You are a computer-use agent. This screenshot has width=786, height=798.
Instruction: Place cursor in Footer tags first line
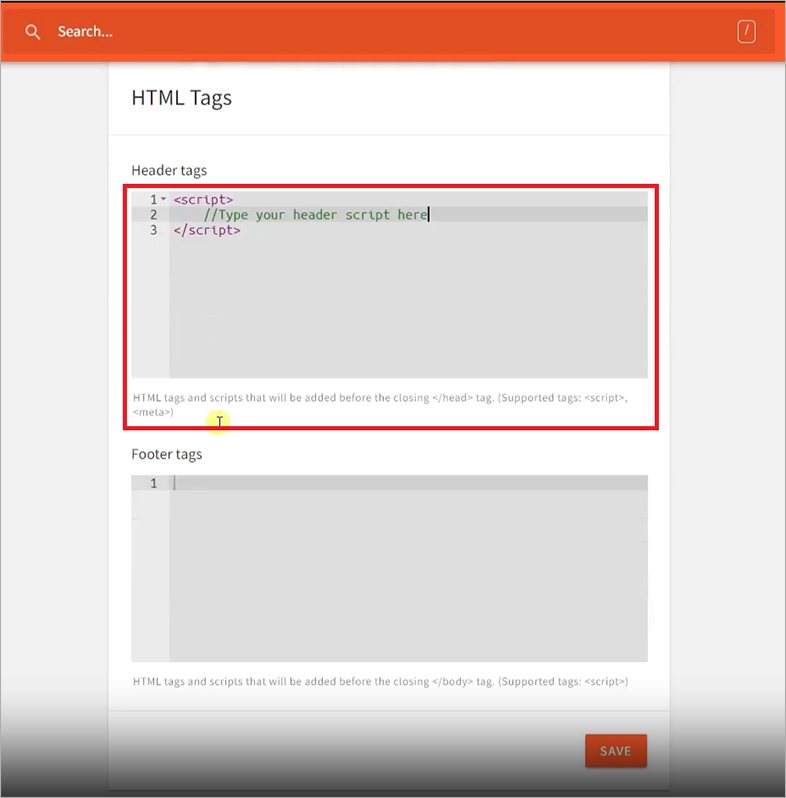pyautogui.click(x=400, y=483)
